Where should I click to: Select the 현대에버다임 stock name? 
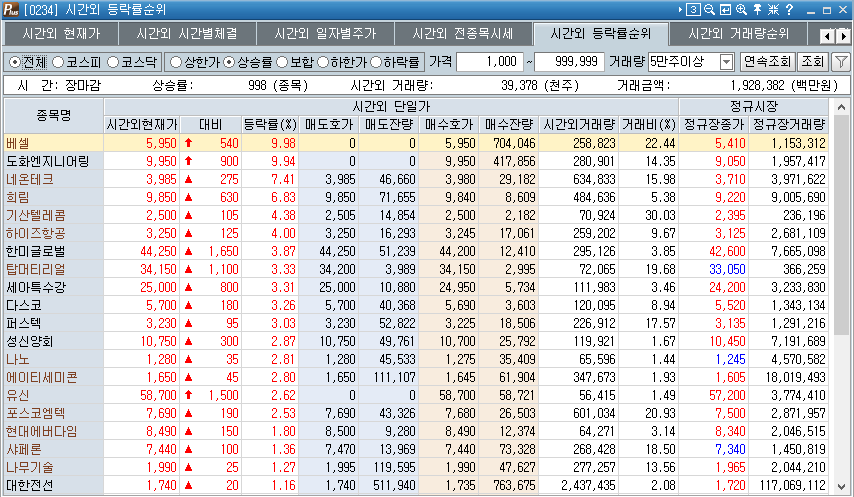pyautogui.click(x=41, y=431)
